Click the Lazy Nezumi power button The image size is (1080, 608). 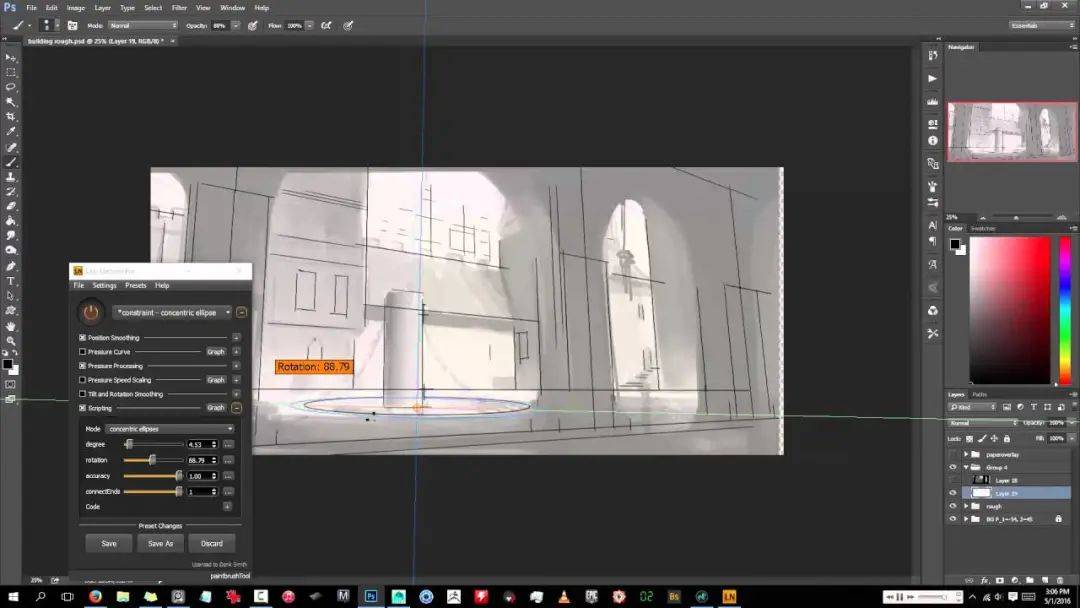point(92,312)
